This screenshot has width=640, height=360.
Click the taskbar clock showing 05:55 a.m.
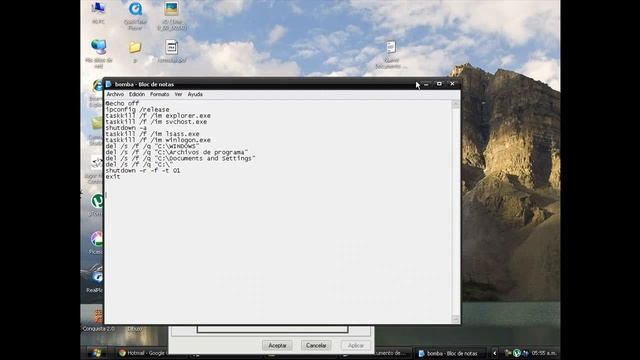point(544,353)
